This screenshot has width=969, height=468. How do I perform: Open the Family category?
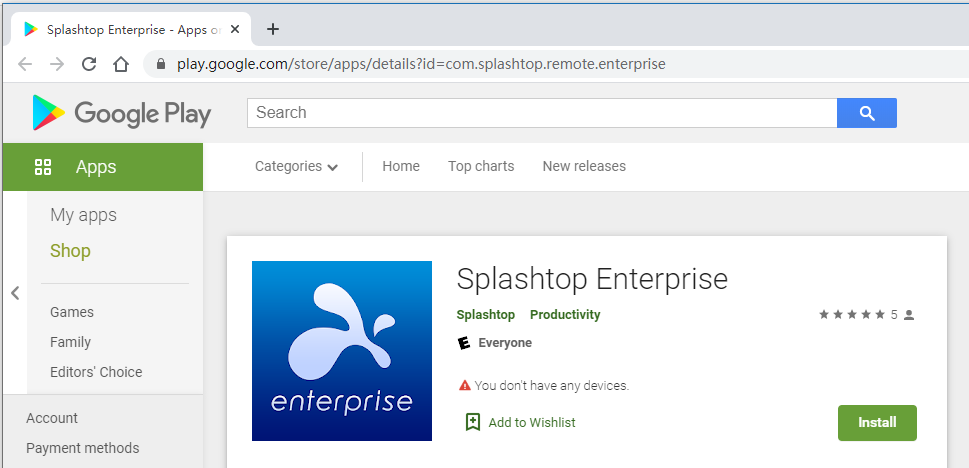(x=70, y=342)
